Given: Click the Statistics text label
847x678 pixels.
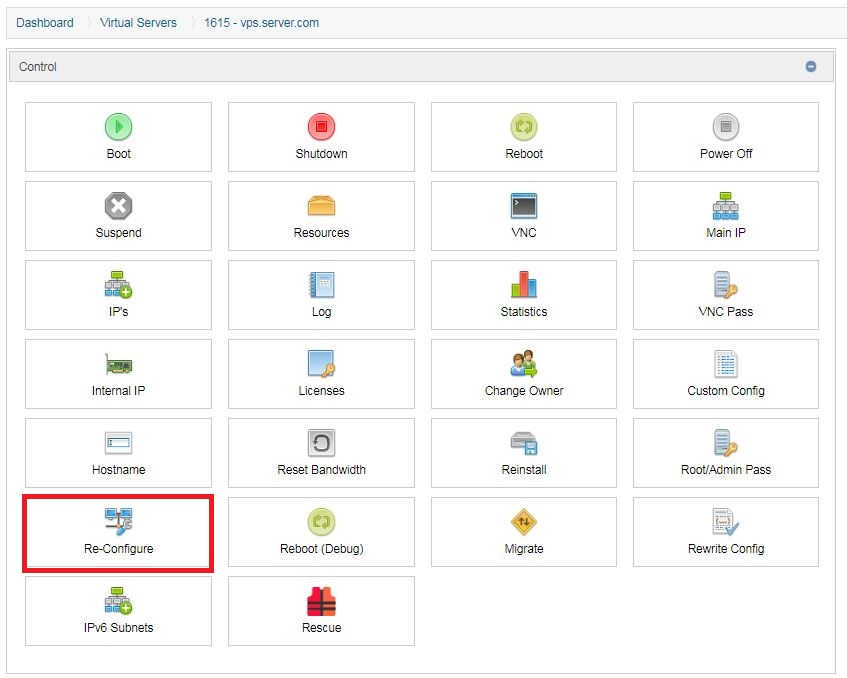Looking at the screenshot, I should (524, 312).
